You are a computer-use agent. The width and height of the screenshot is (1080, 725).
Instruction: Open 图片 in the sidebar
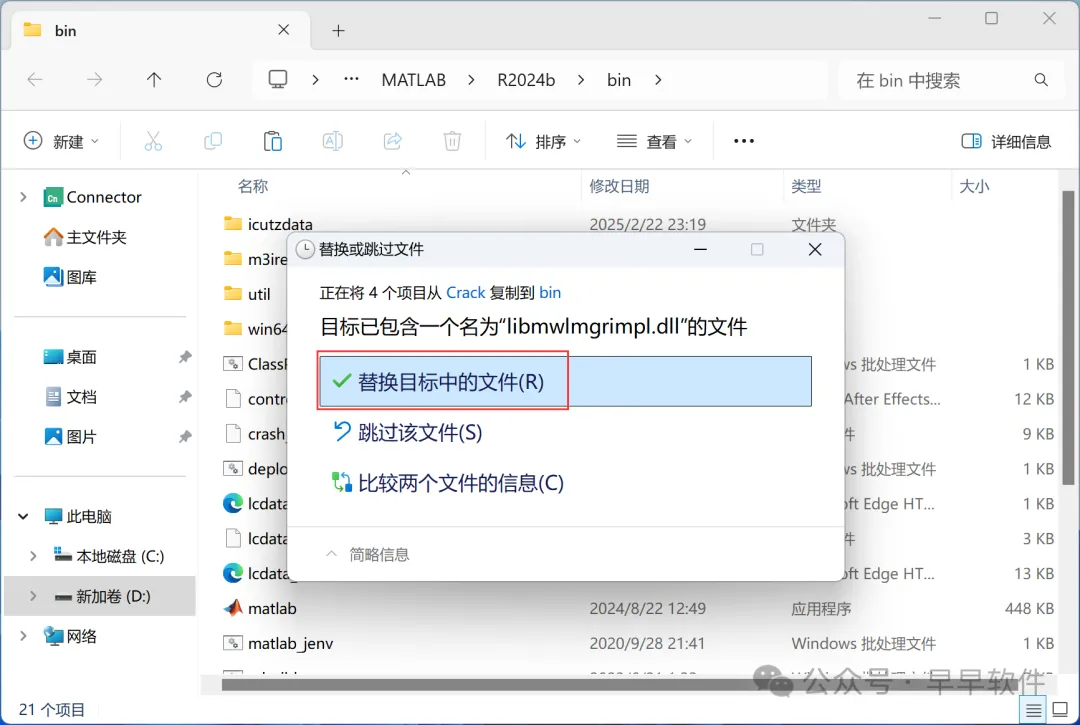[70, 437]
